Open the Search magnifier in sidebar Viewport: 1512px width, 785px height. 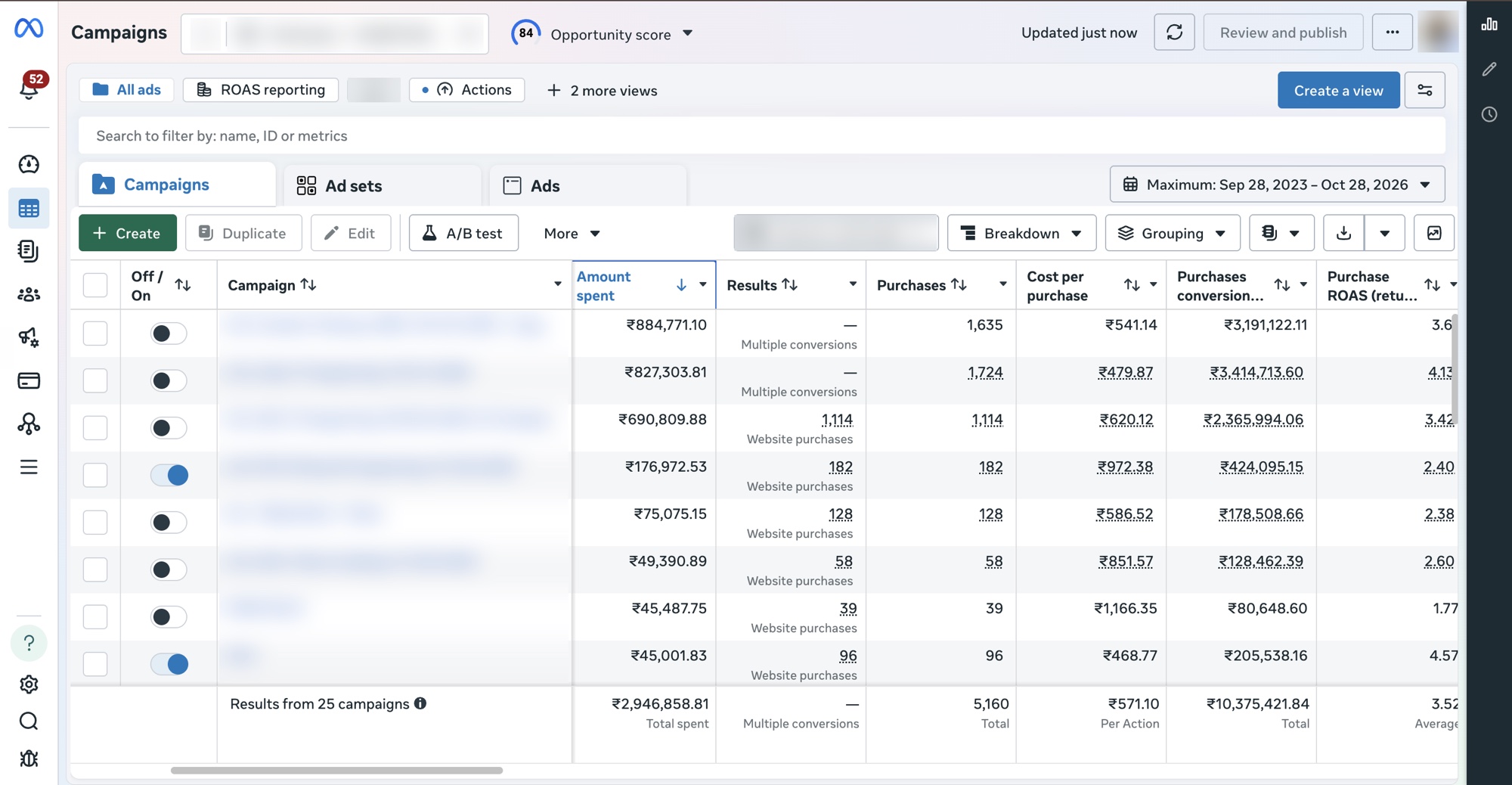pos(29,721)
